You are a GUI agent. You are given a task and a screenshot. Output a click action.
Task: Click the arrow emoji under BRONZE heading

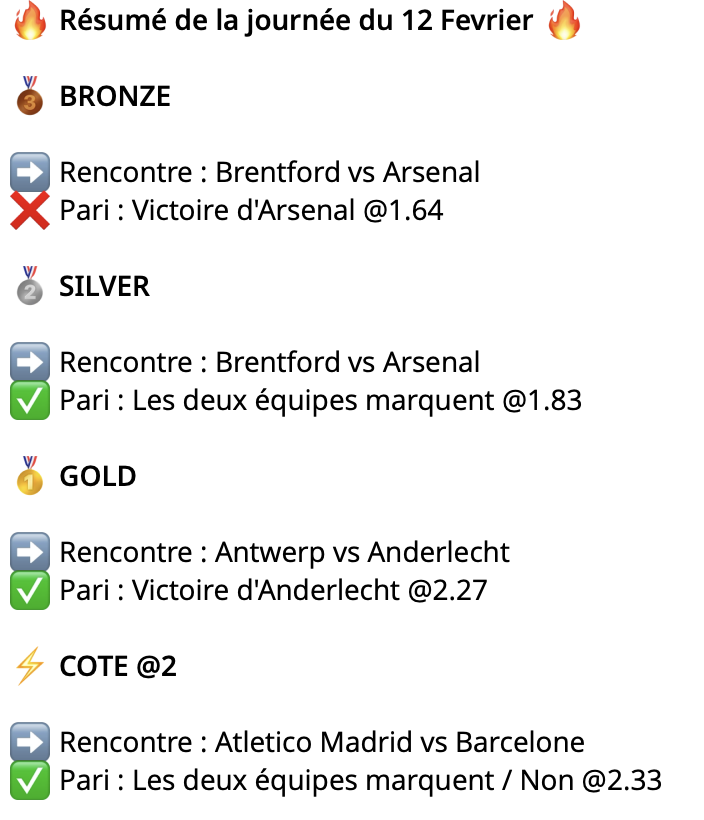[x=30, y=172]
